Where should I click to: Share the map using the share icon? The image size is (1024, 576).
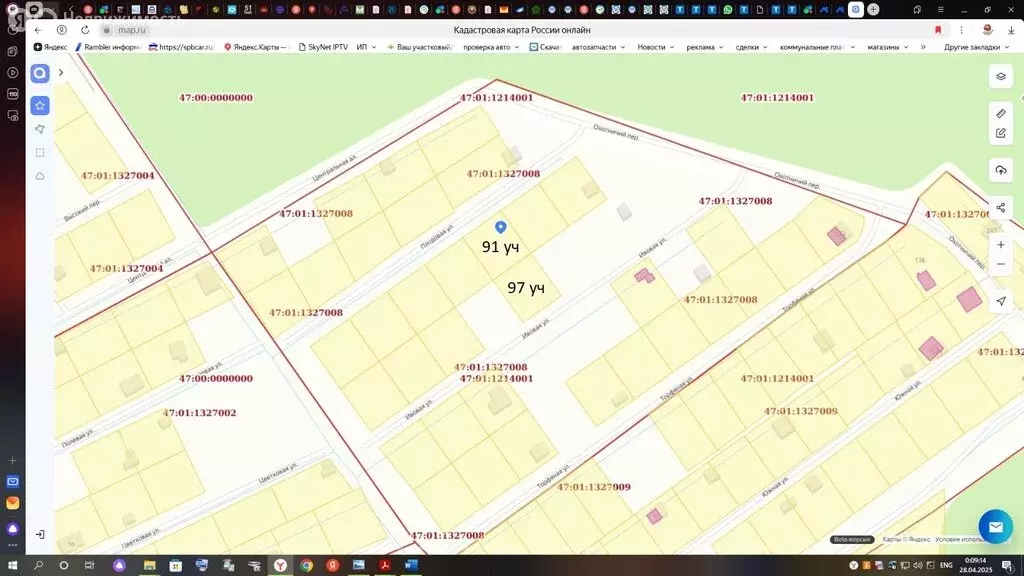point(1000,208)
